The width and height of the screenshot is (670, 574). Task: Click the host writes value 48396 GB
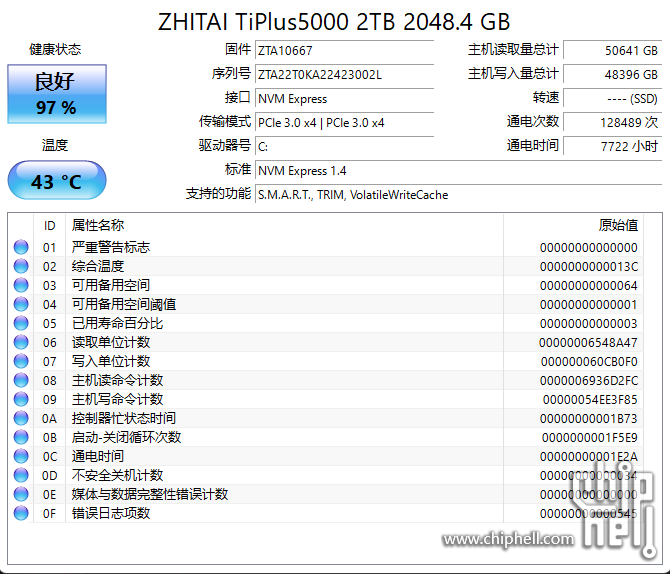[x=613, y=74]
